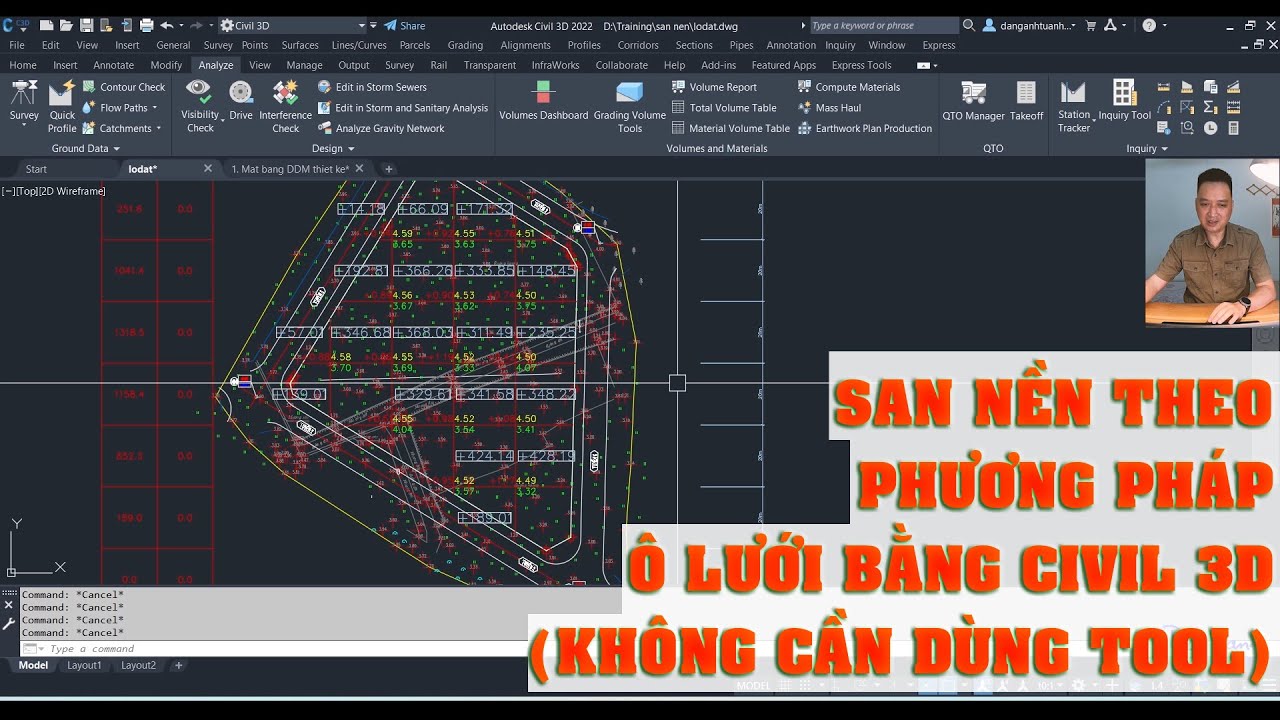The width and height of the screenshot is (1280, 720).
Task: Open the Visibility Check eye tool
Action: tap(200, 106)
